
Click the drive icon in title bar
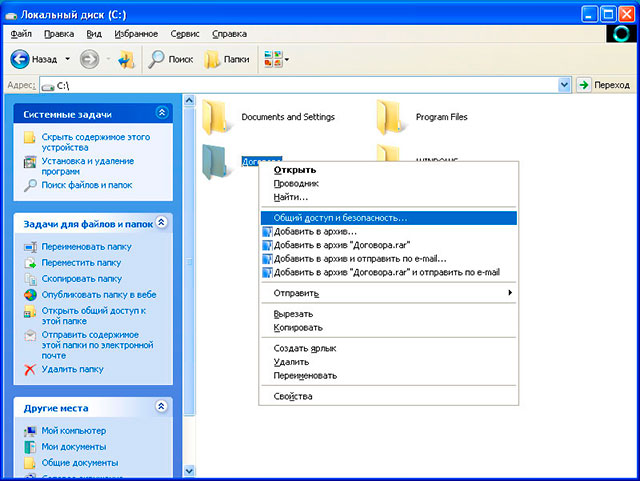pos(11,16)
